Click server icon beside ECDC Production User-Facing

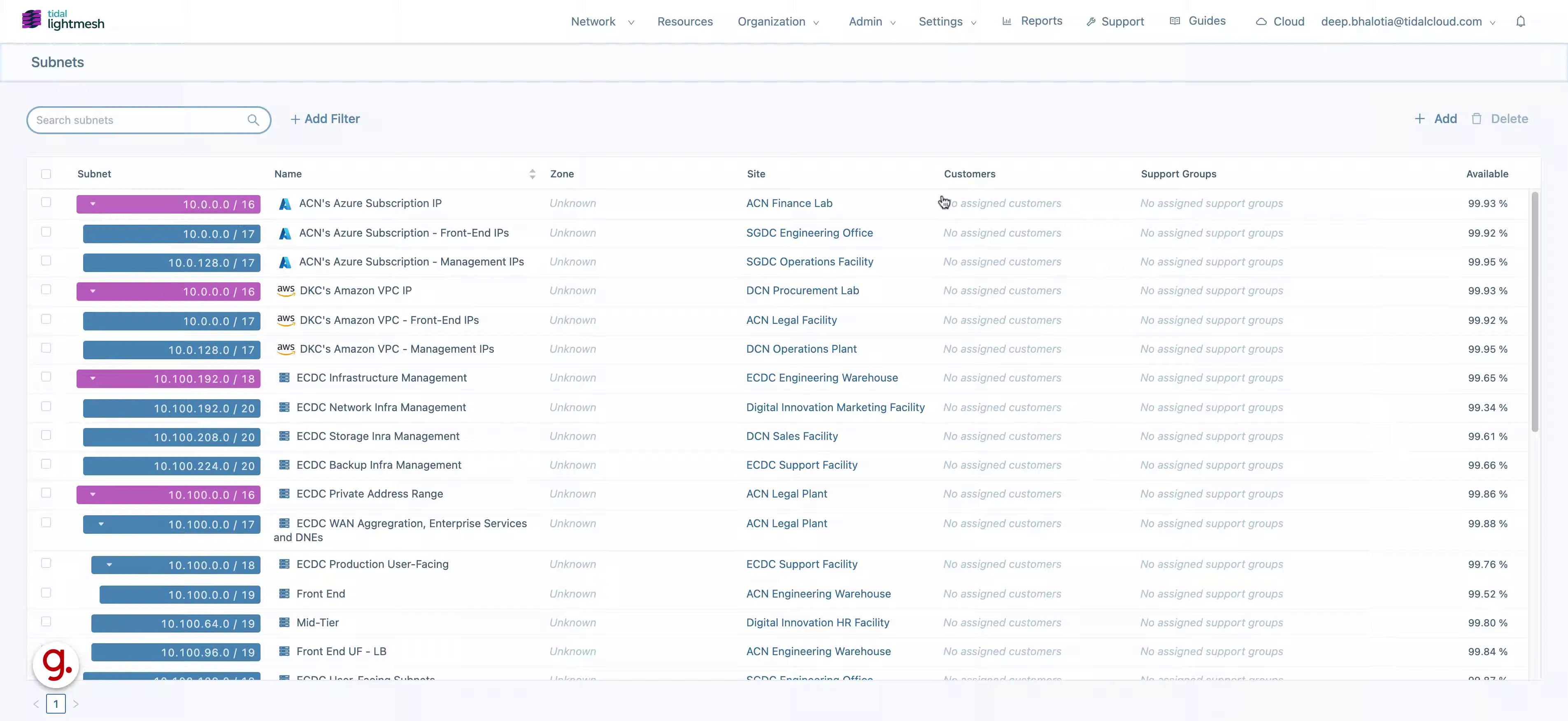click(x=284, y=564)
